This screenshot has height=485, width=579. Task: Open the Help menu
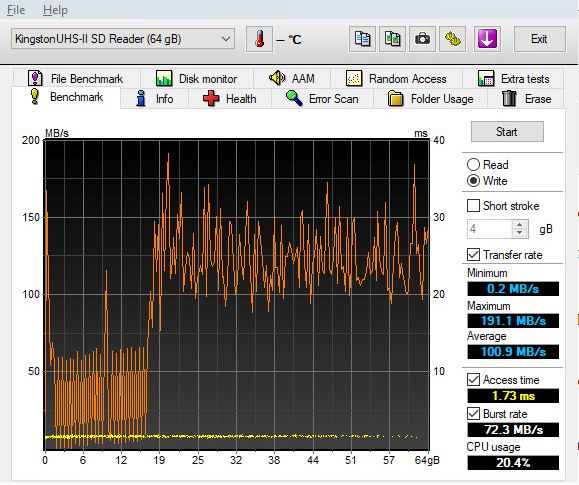[55, 10]
